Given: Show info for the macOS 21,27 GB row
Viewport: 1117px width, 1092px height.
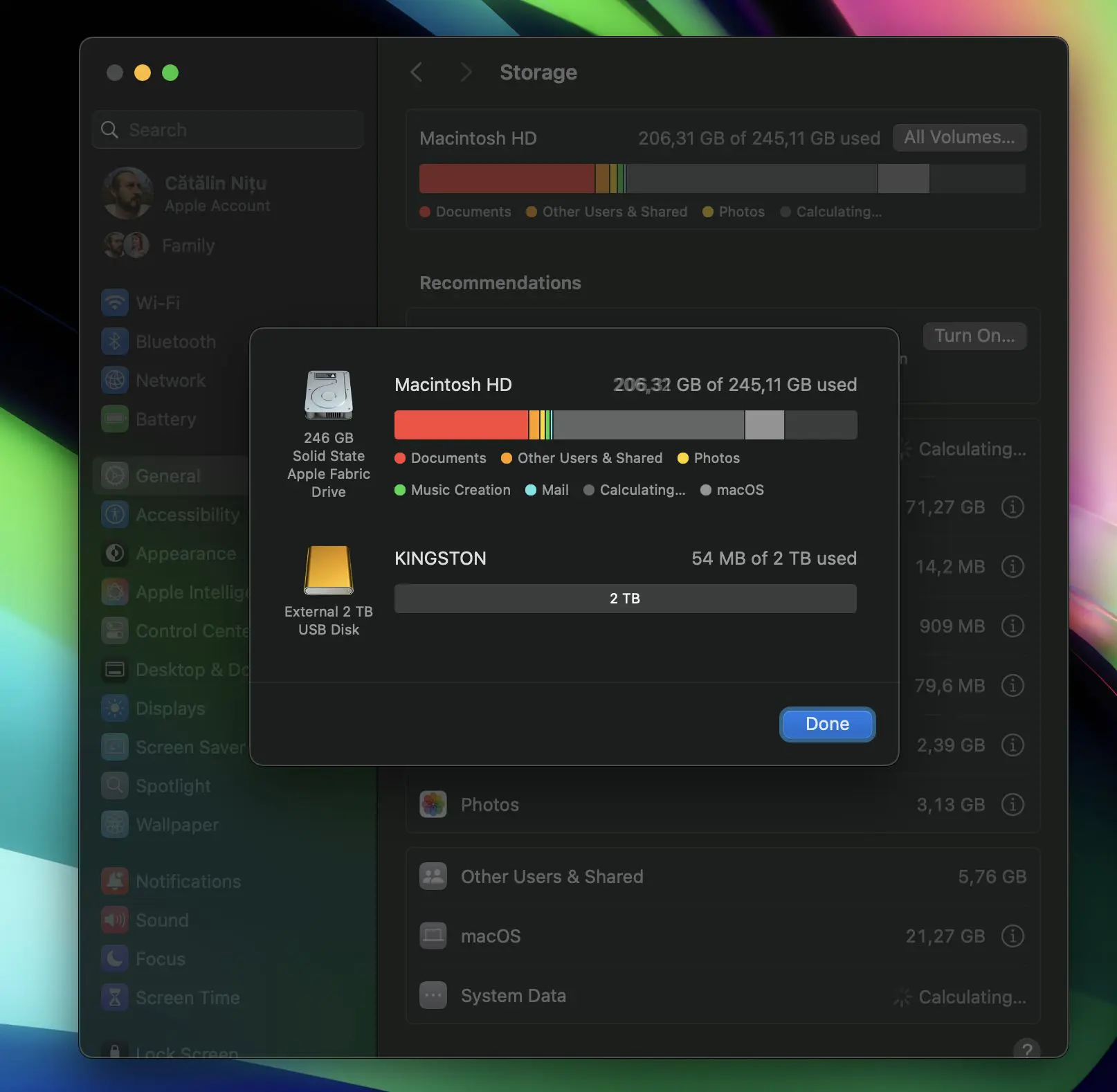Looking at the screenshot, I should 1012,936.
